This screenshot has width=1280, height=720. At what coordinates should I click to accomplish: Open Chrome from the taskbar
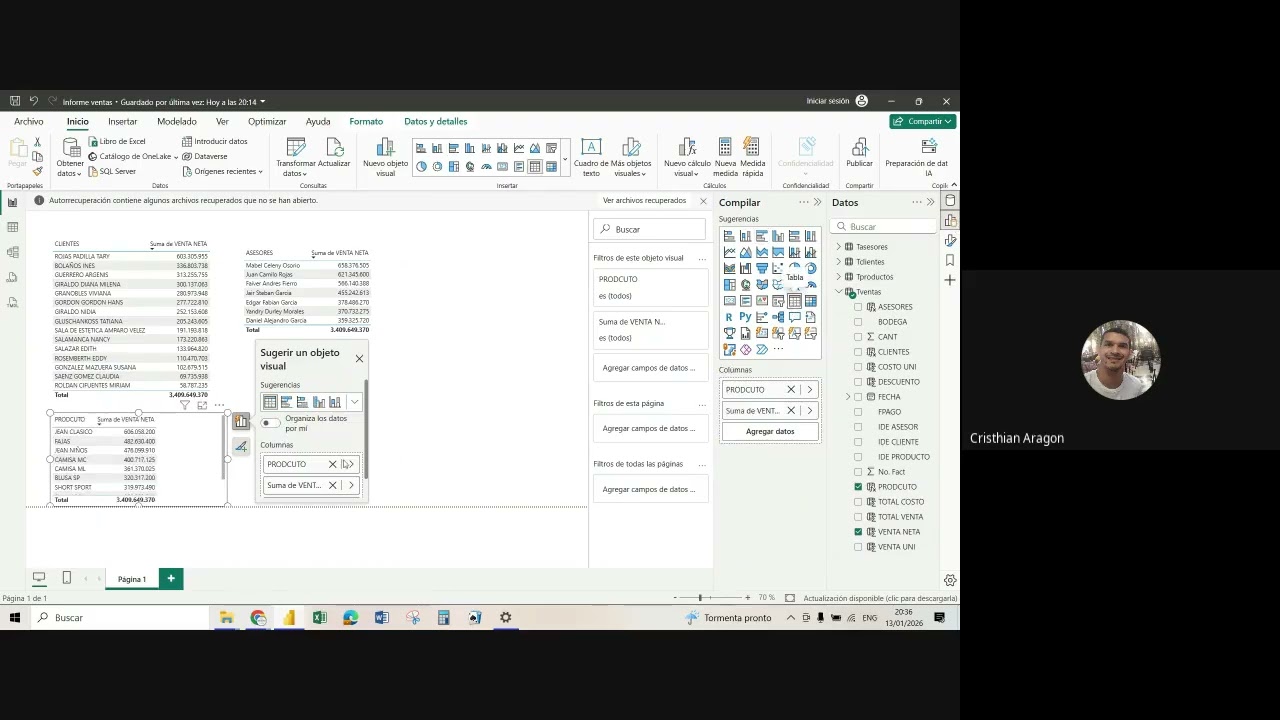tap(258, 618)
